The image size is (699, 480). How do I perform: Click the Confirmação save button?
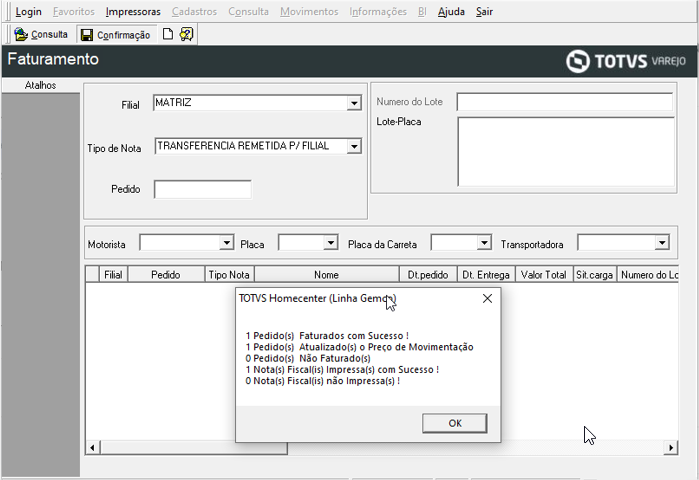click(x=116, y=35)
